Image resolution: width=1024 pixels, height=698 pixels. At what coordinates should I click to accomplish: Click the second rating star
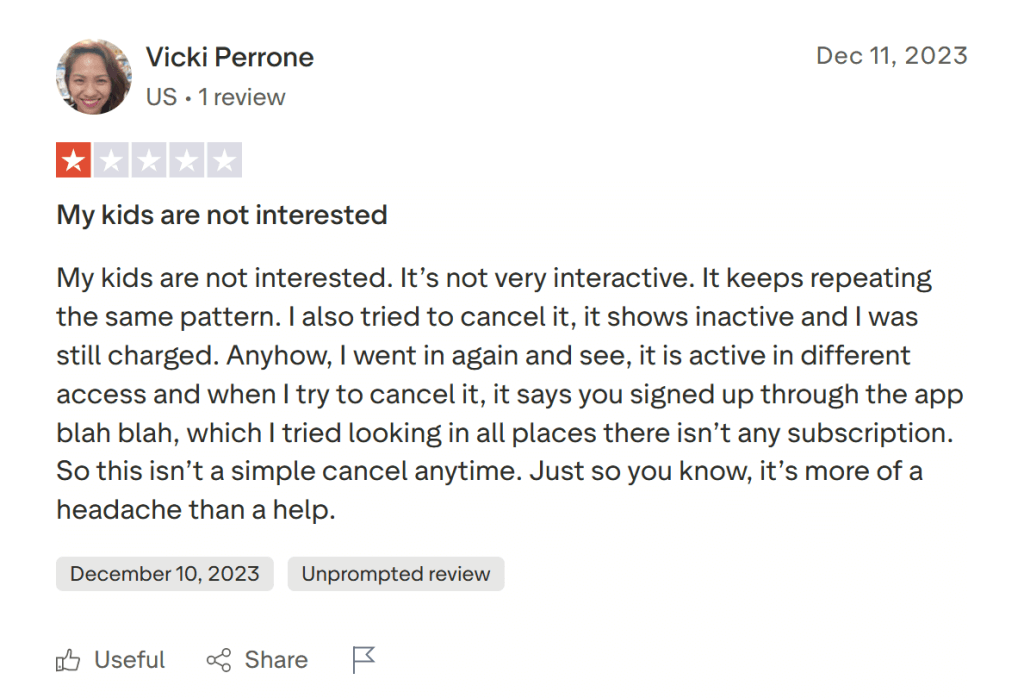tap(109, 158)
